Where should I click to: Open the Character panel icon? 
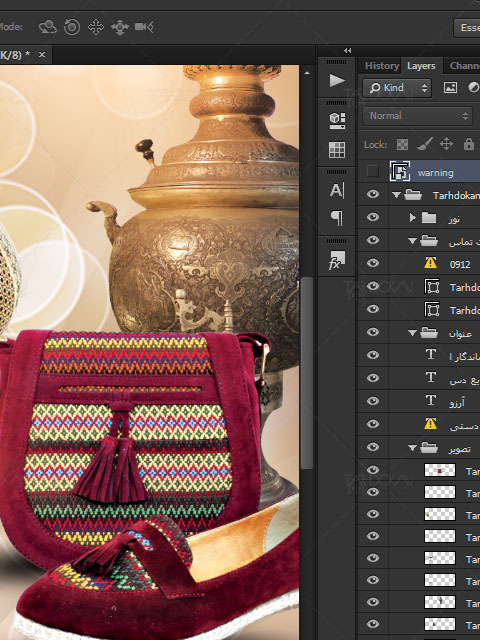coord(337,190)
